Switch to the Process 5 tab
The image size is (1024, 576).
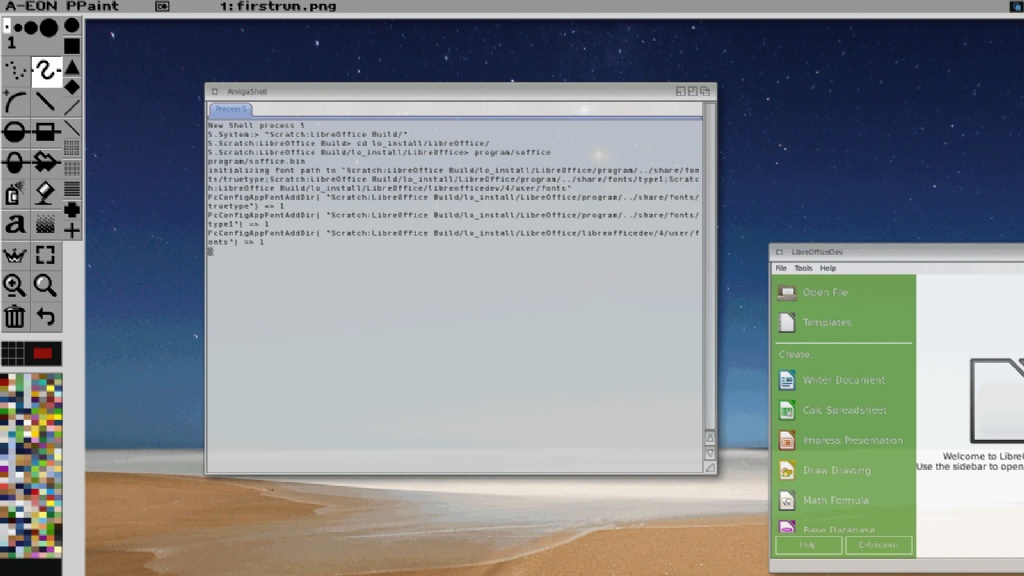[x=231, y=109]
